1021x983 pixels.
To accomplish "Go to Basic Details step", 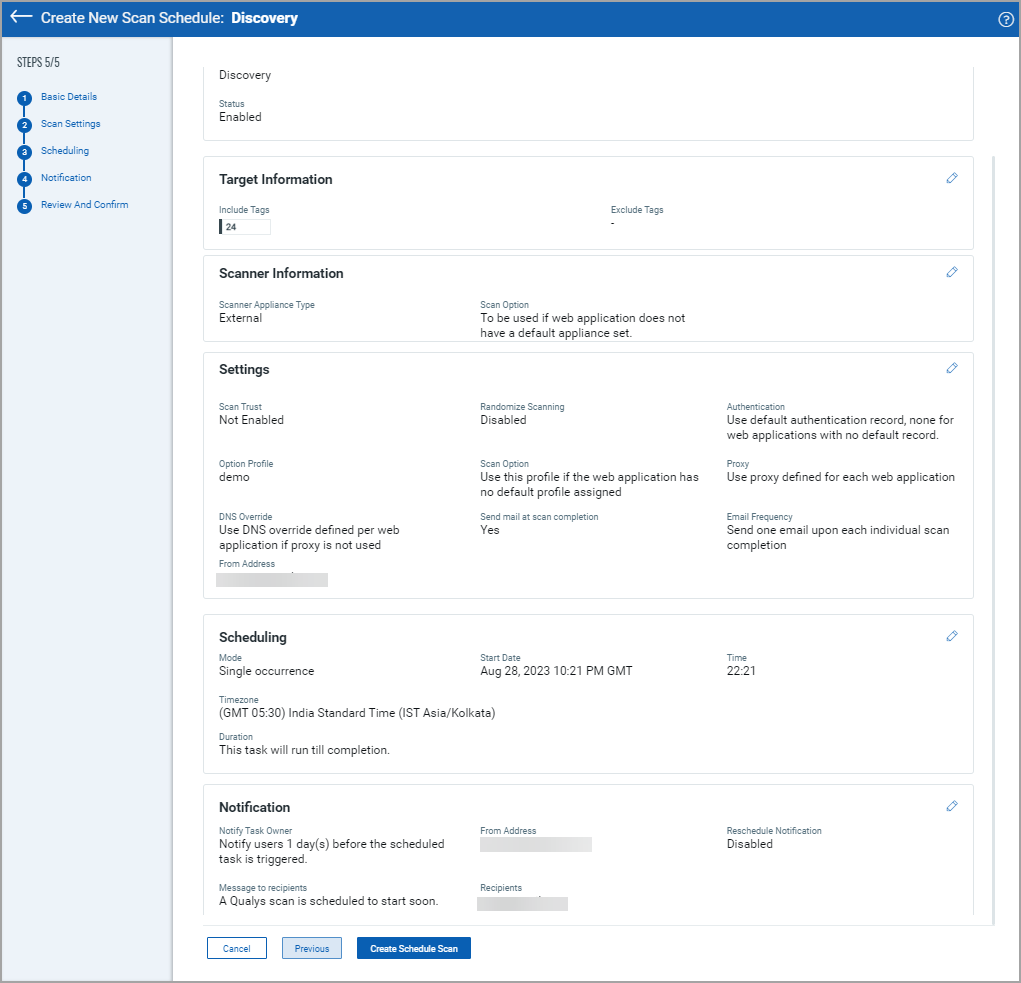I will pyautogui.click(x=69, y=97).
